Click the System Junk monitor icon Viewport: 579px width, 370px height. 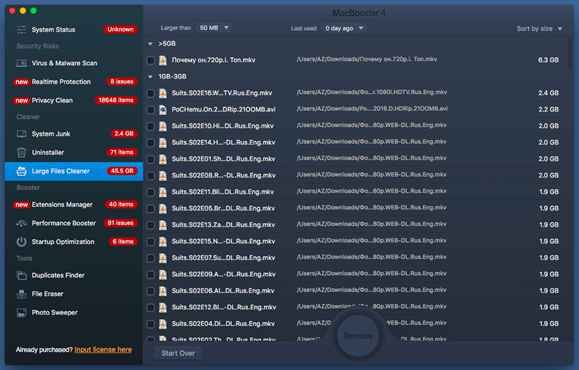[21, 134]
